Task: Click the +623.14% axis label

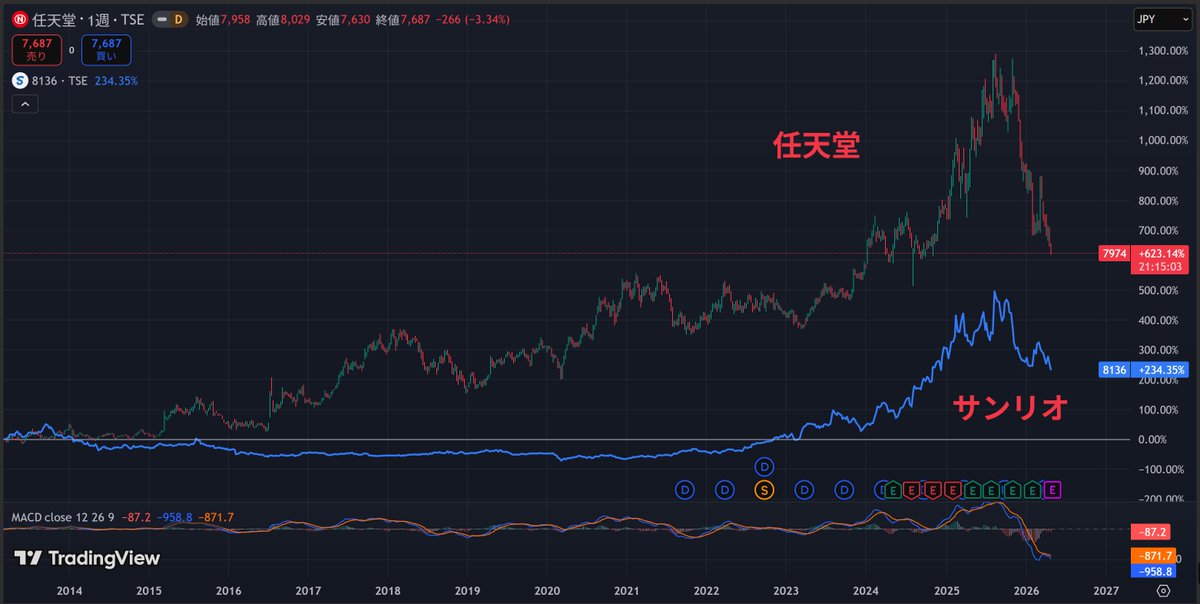Action: pos(1162,253)
